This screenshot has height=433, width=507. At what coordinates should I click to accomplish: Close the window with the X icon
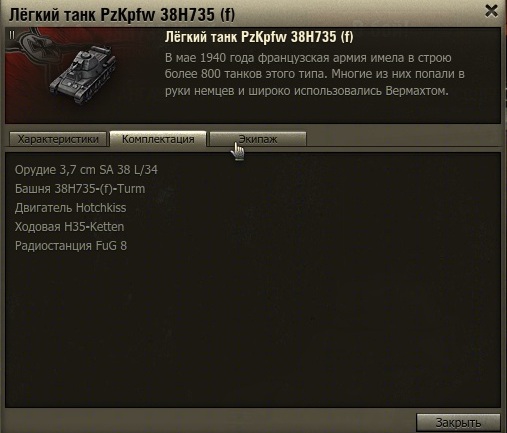(491, 11)
